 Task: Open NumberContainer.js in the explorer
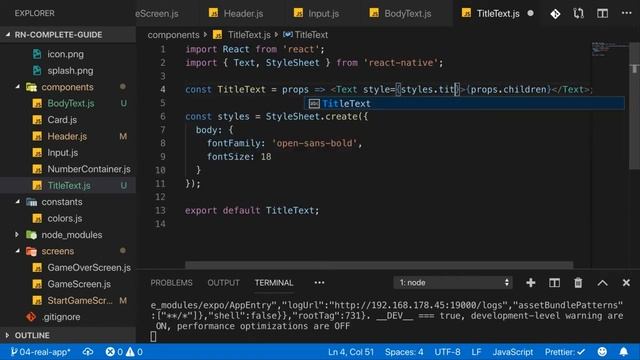89,169
